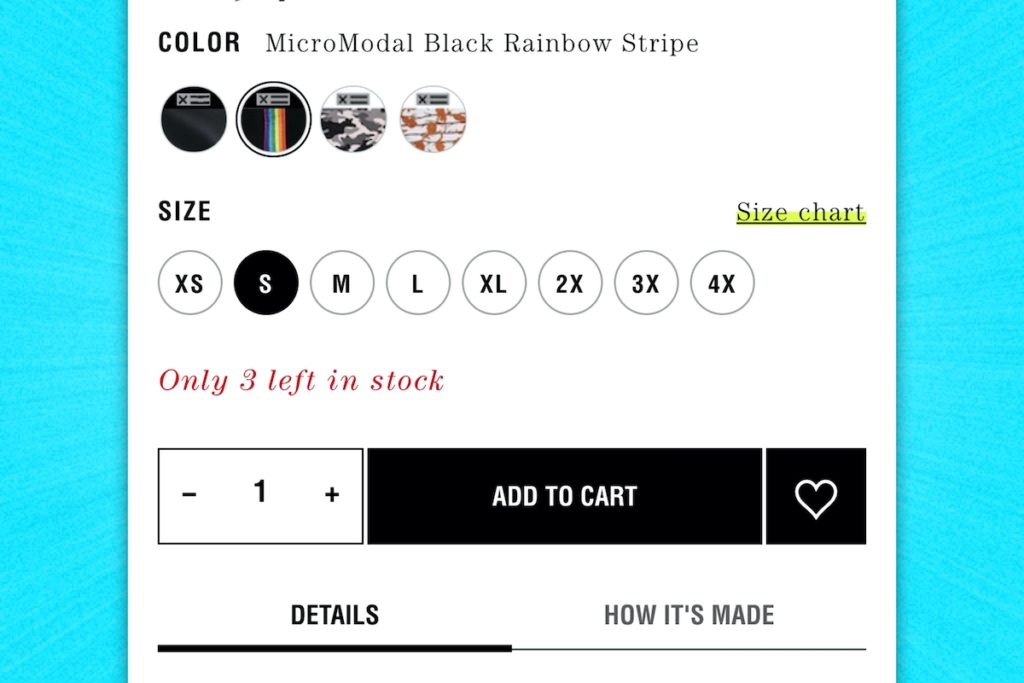Choose size 2X
1024x683 pixels.
pos(570,283)
